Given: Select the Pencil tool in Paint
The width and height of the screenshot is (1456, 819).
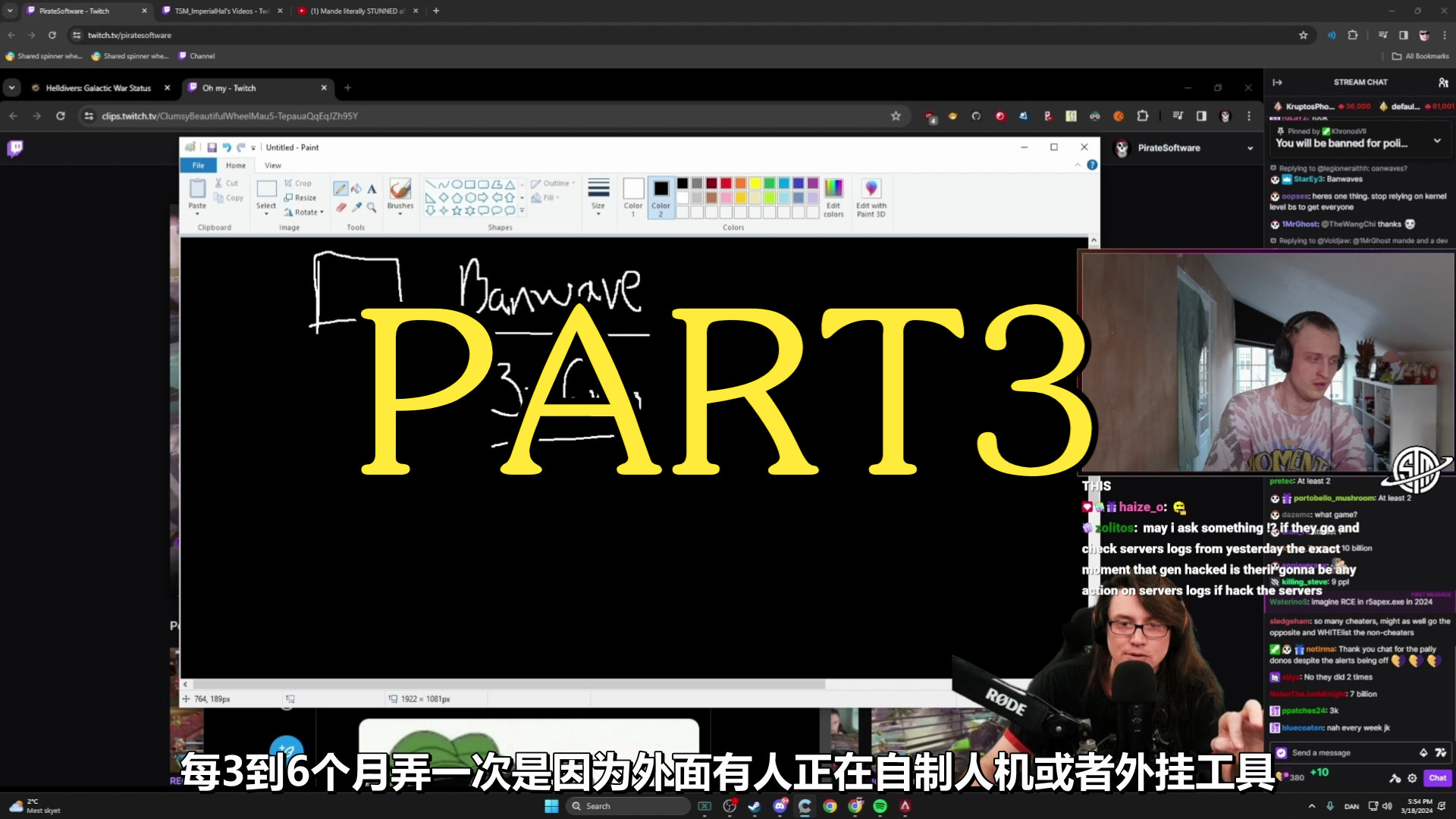Looking at the screenshot, I should 341,188.
